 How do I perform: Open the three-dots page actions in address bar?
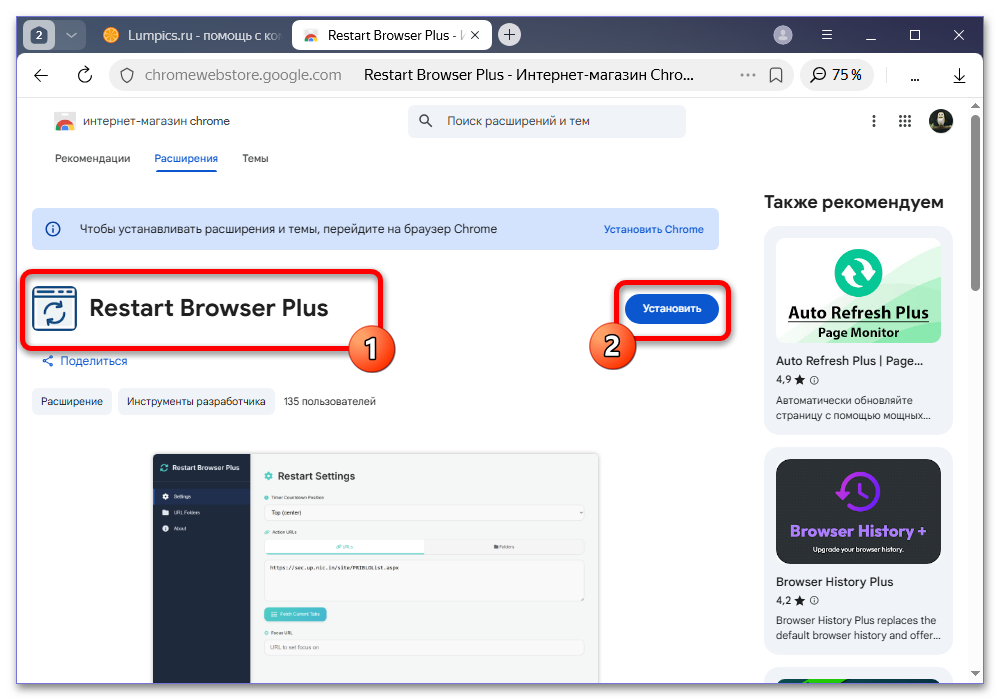point(747,75)
